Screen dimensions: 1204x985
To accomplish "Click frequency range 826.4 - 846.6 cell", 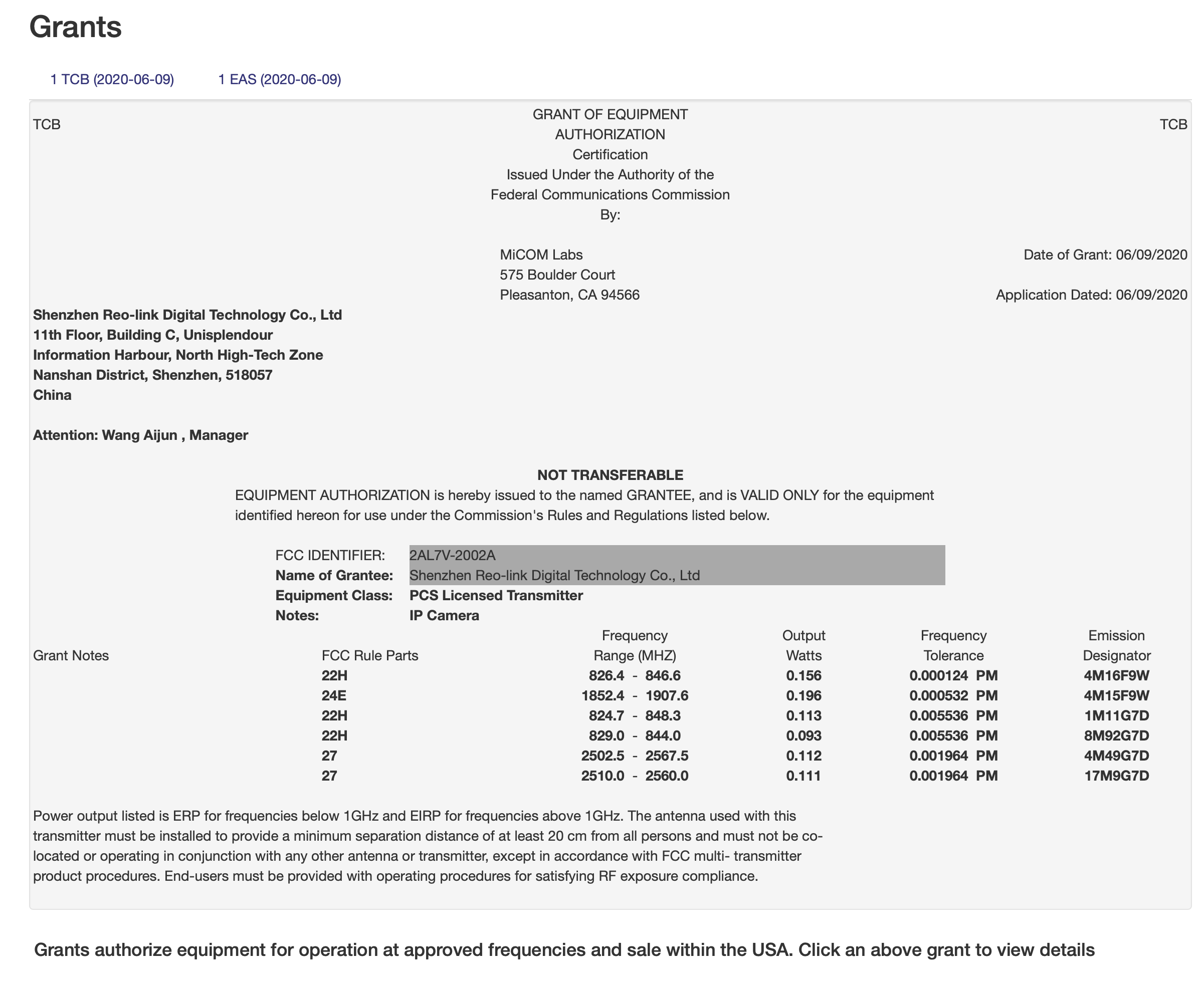I will tap(634, 675).
